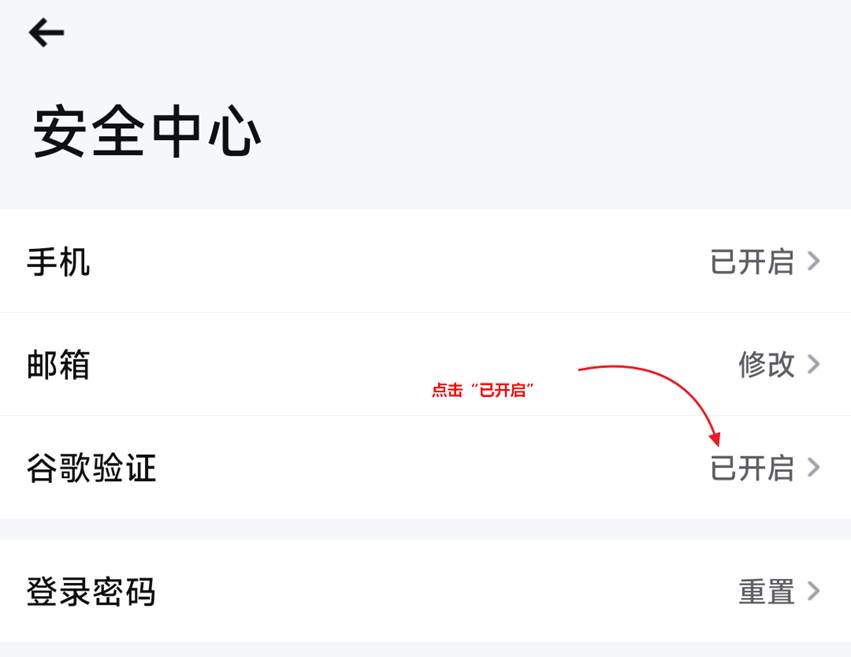Tap the back arrow icon
Screen dimensions: 851x657
[x=46, y=34]
